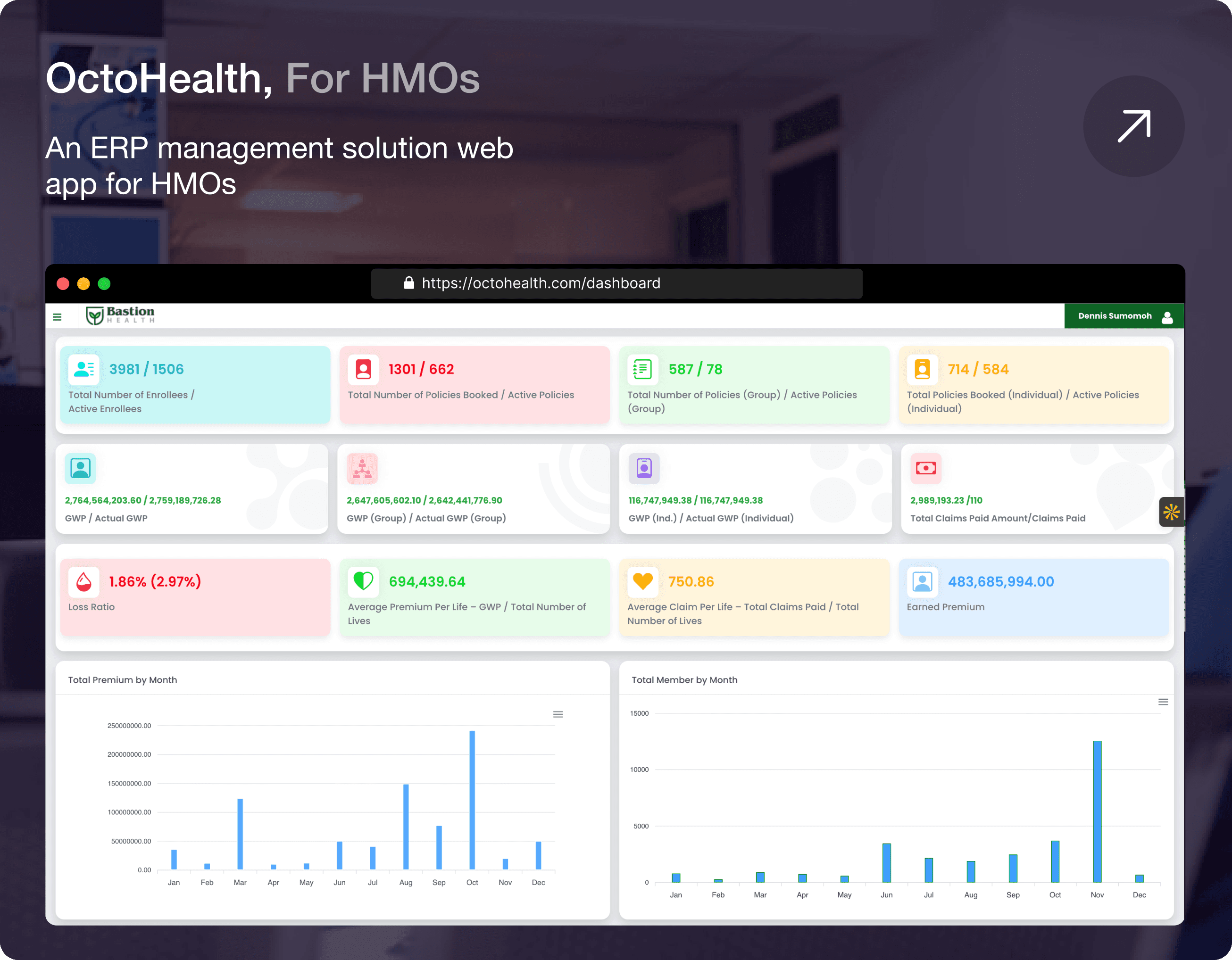Open the sidebar hamburger menu
Screen dimensions: 1232x960
[57, 316]
